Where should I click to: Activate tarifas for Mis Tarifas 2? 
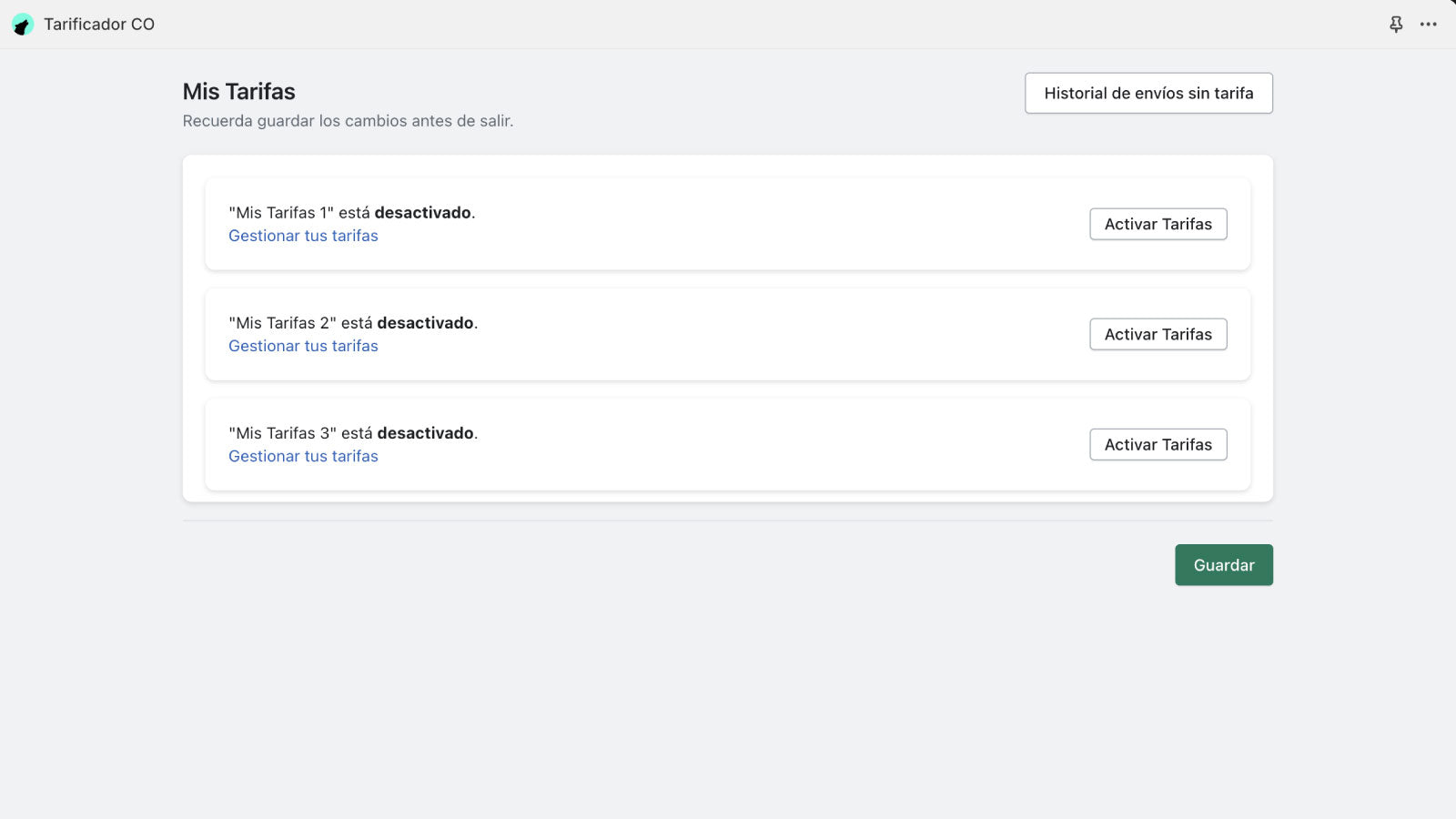click(1158, 334)
